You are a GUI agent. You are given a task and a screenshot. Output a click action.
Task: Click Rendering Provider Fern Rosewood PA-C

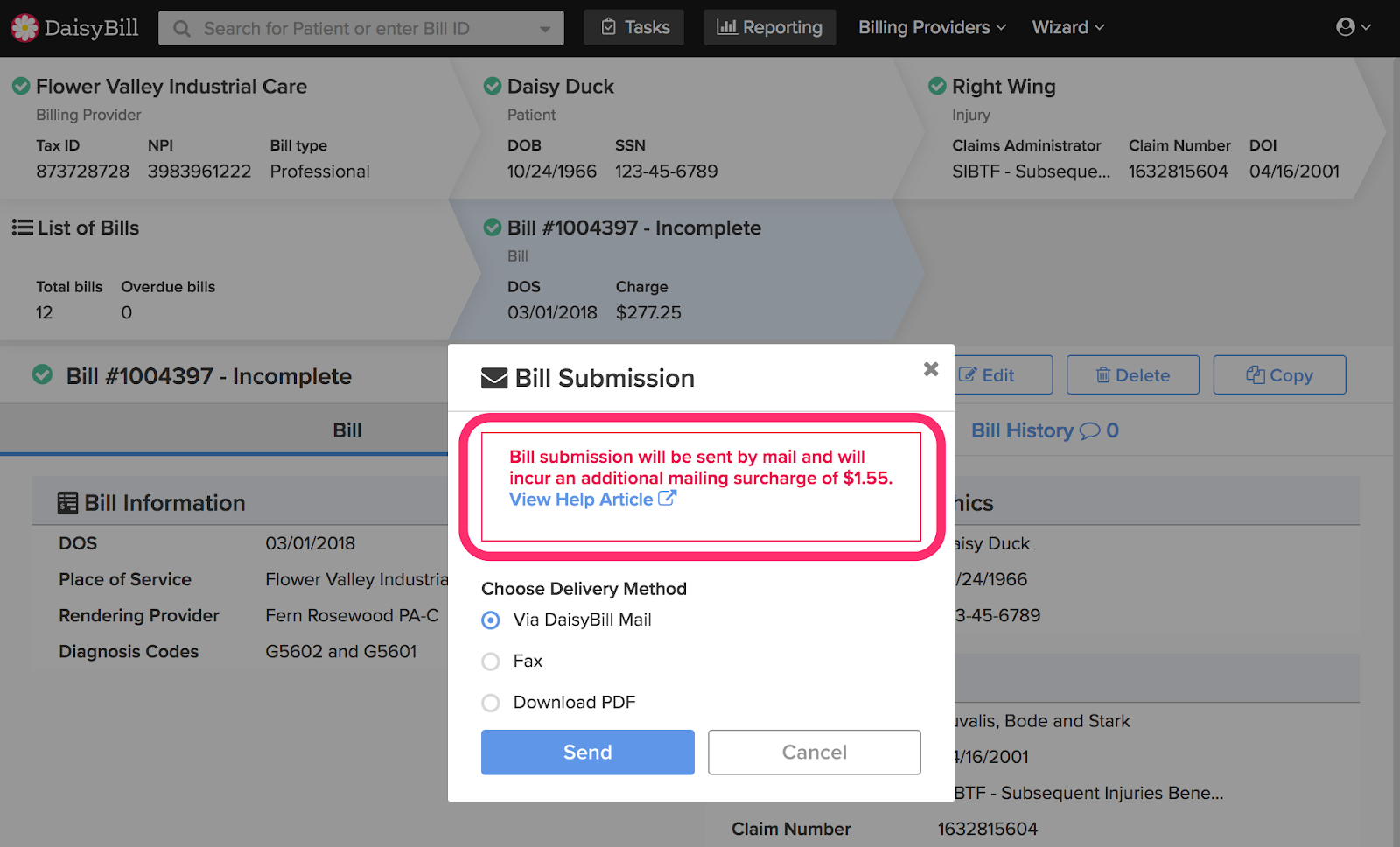[352, 615]
